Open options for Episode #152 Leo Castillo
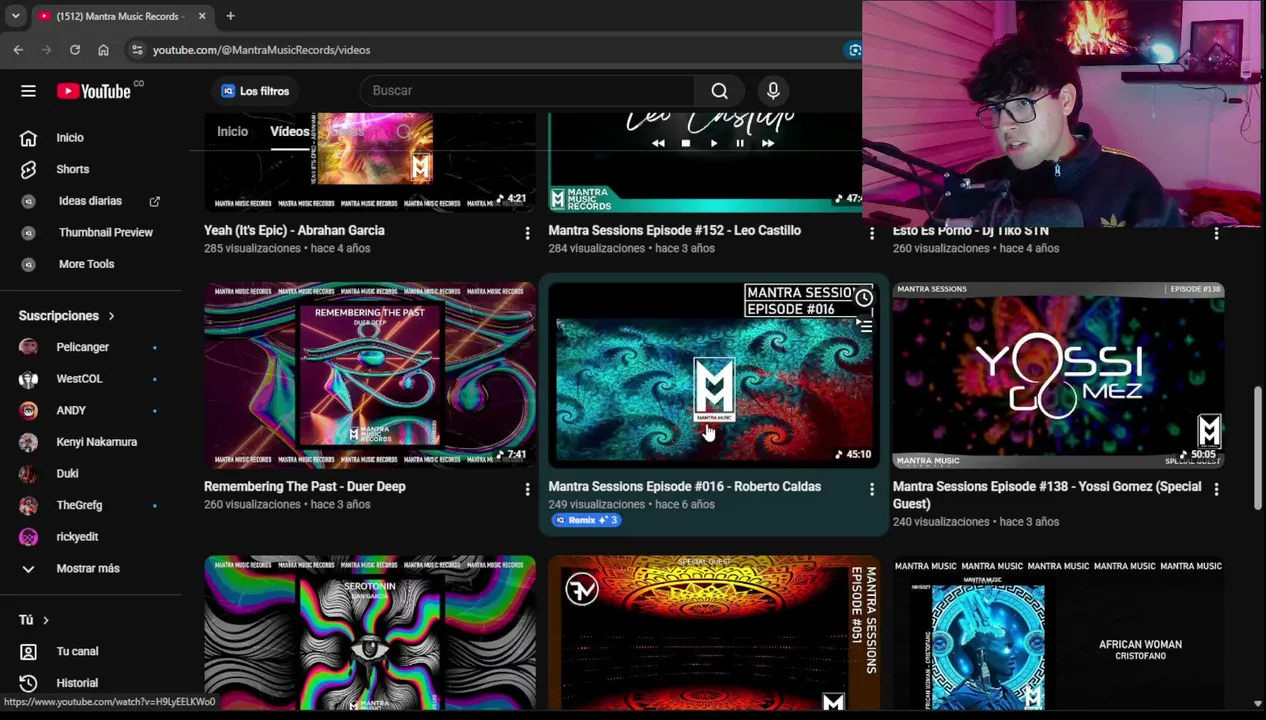1266x720 pixels. (x=871, y=233)
